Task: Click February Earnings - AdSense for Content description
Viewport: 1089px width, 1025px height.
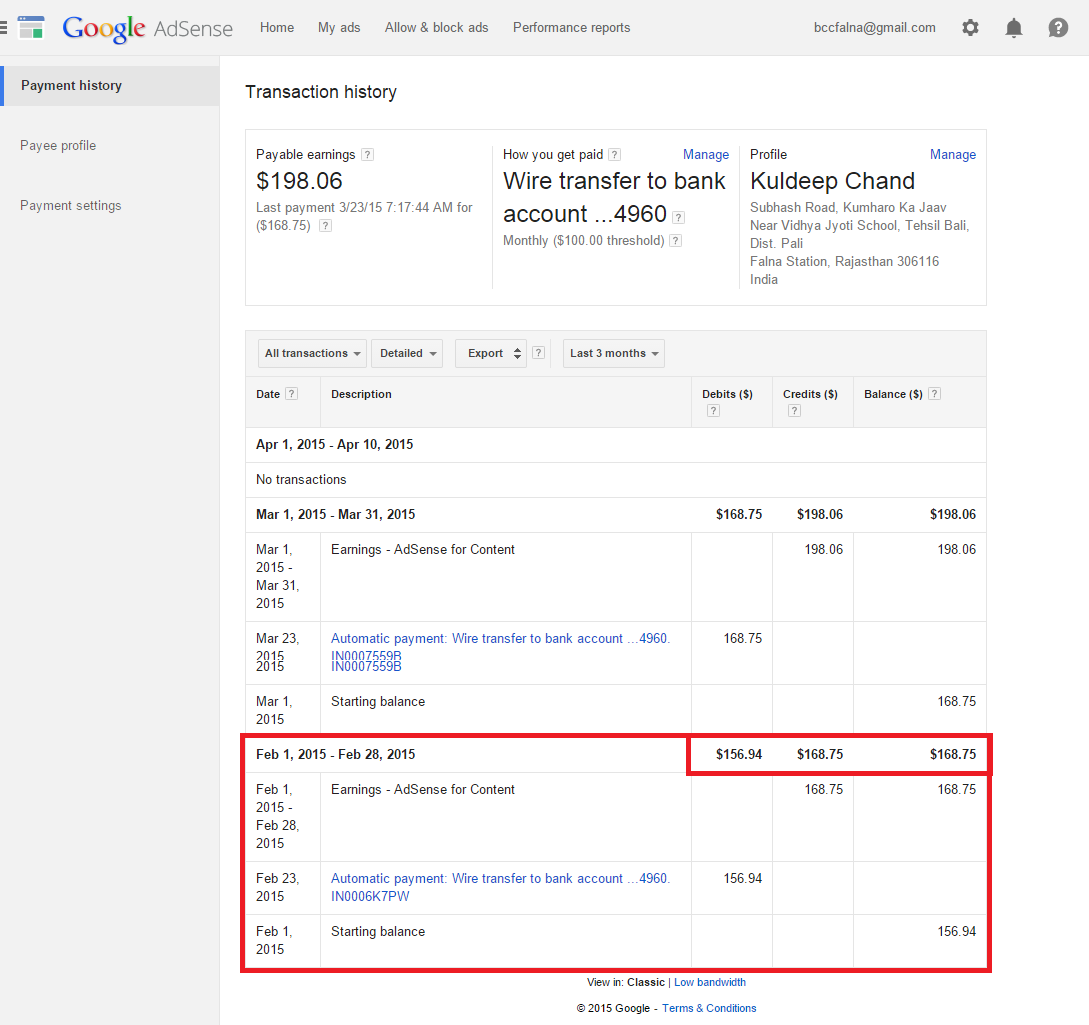Action: 423,790
